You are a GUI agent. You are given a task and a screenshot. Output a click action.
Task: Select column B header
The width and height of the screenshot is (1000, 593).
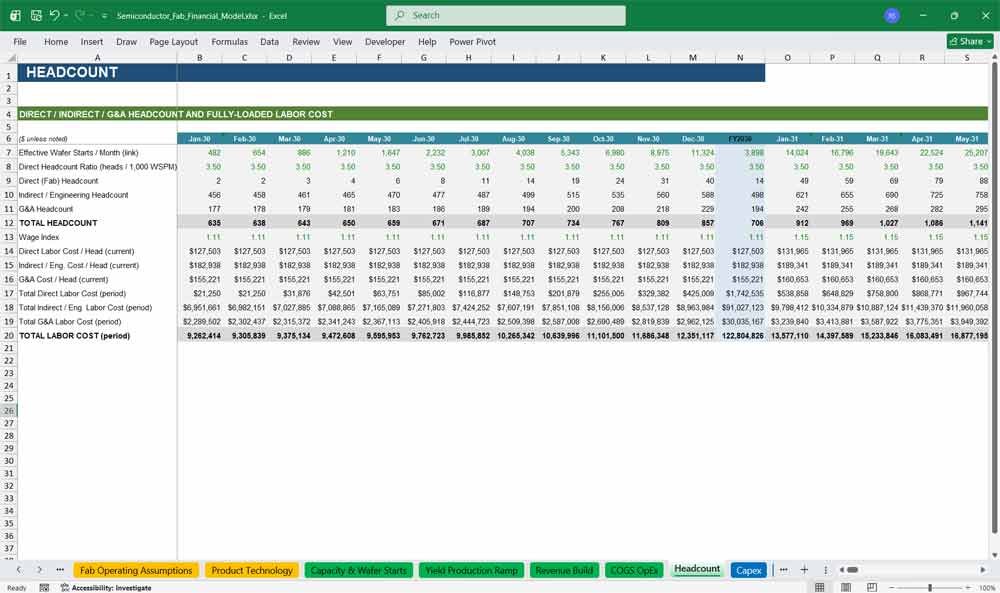click(x=200, y=58)
